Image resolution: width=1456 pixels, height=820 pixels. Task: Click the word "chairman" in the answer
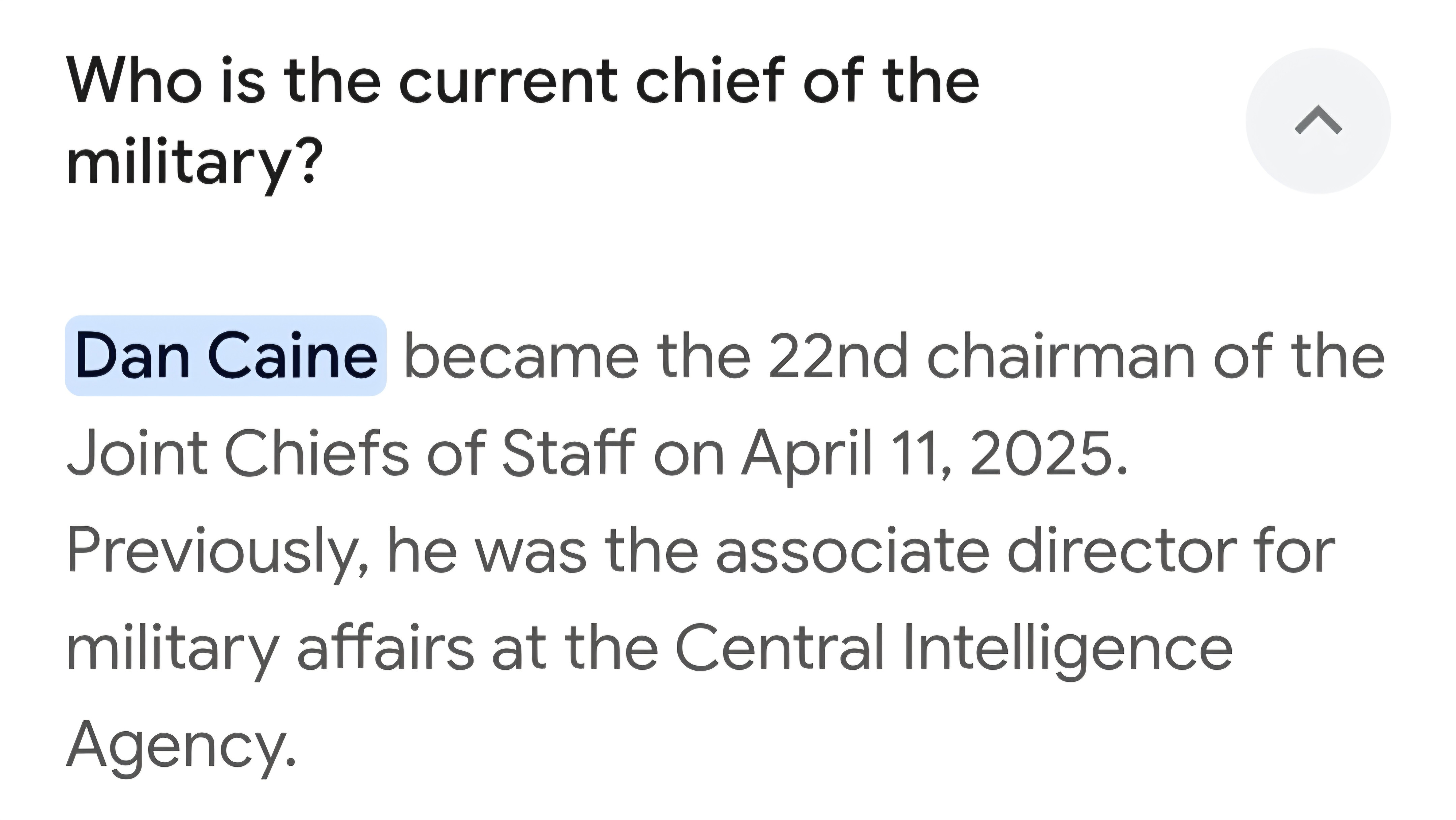click(x=1060, y=356)
